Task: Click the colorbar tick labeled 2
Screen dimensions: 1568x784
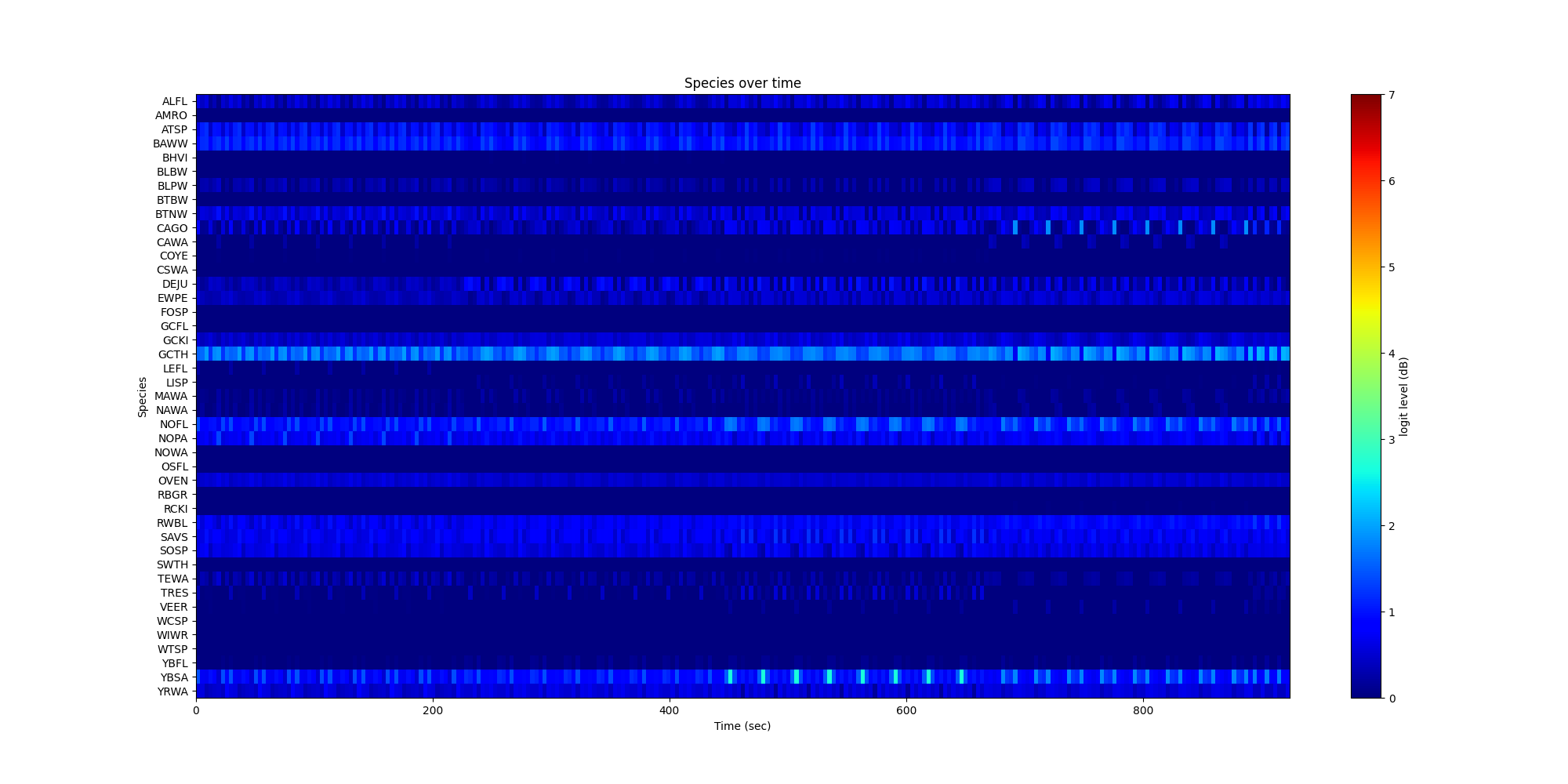Action: point(1392,526)
